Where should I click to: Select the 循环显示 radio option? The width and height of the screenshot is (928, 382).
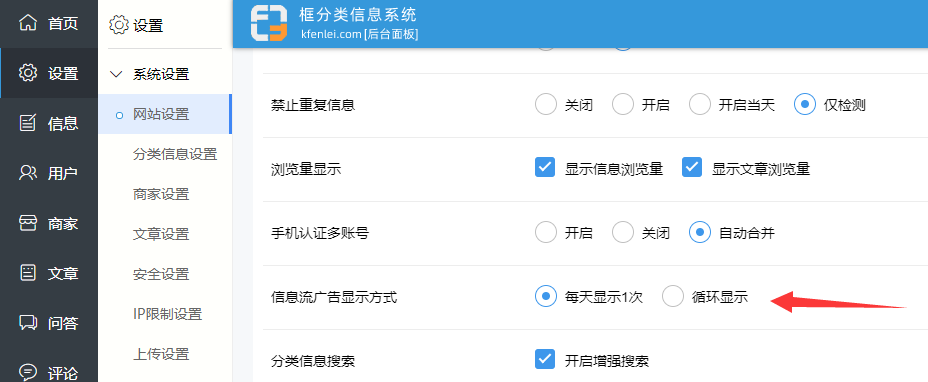click(x=672, y=296)
